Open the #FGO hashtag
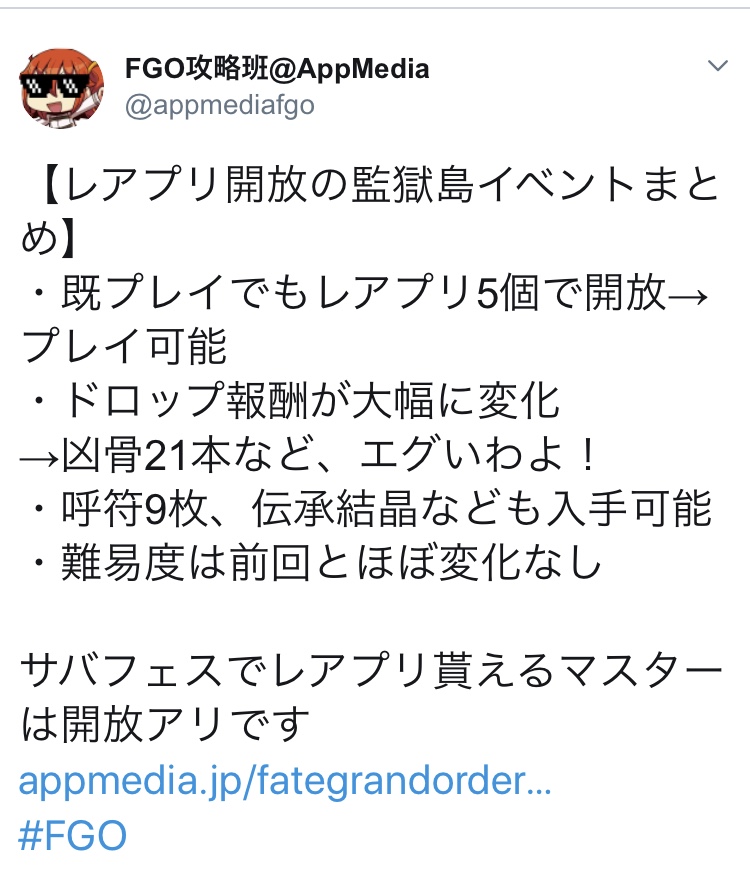This screenshot has height=893, width=750. coord(72,836)
